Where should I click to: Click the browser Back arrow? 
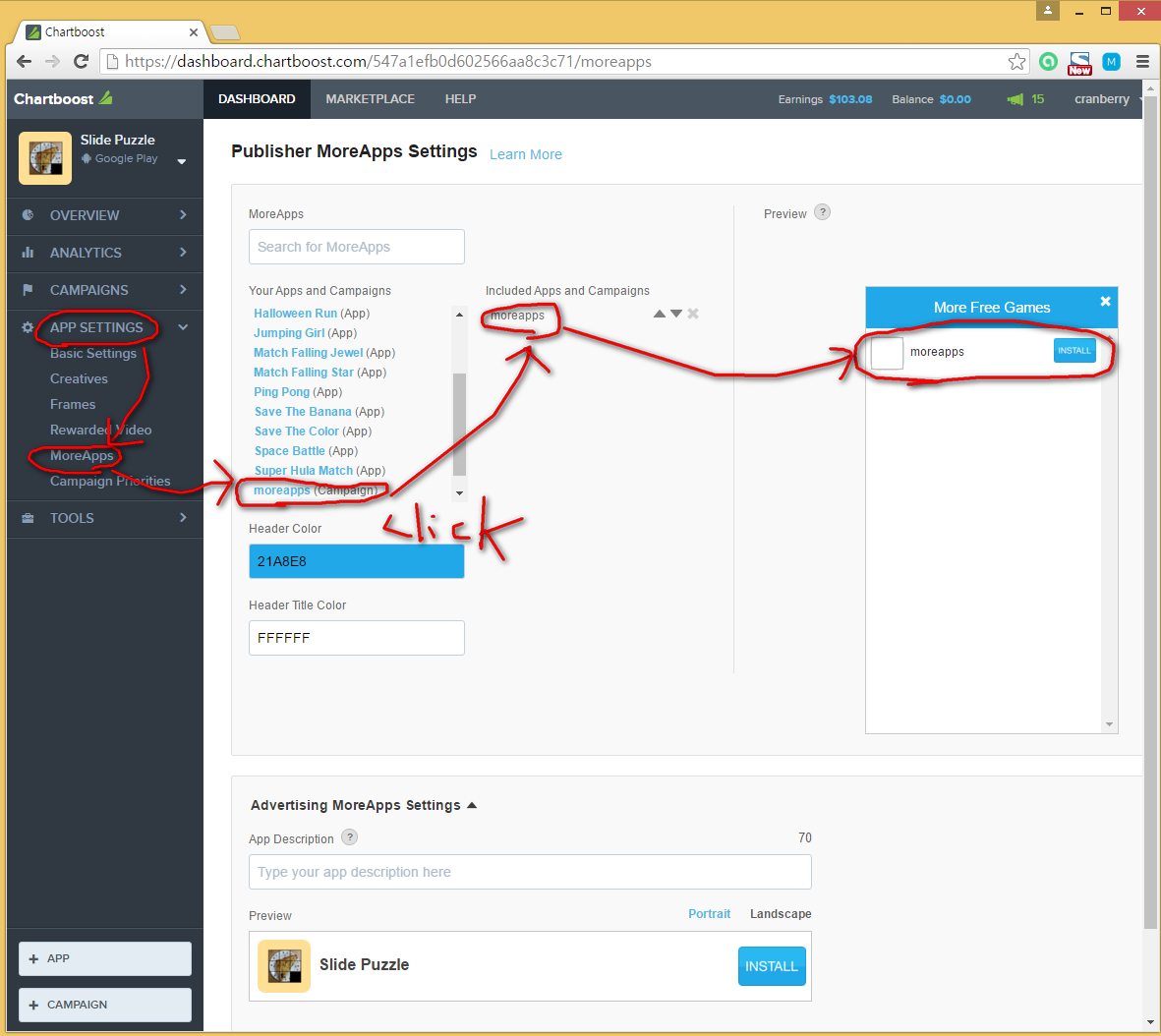(24, 62)
